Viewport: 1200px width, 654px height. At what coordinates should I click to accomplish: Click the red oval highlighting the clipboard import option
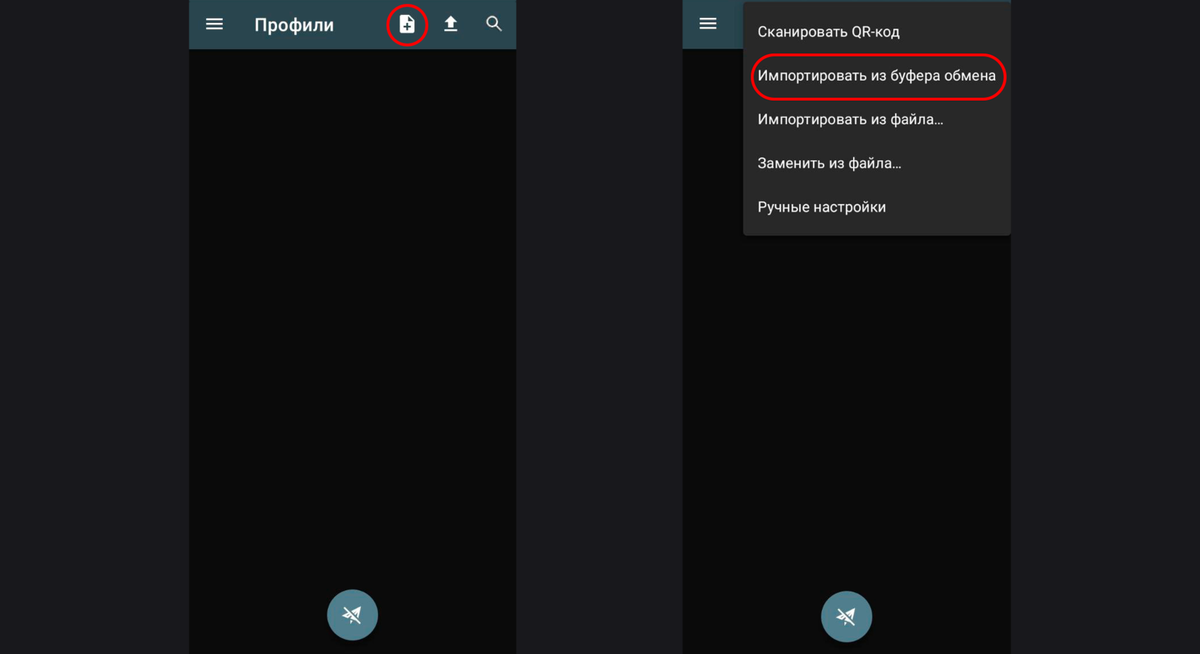(877, 76)
